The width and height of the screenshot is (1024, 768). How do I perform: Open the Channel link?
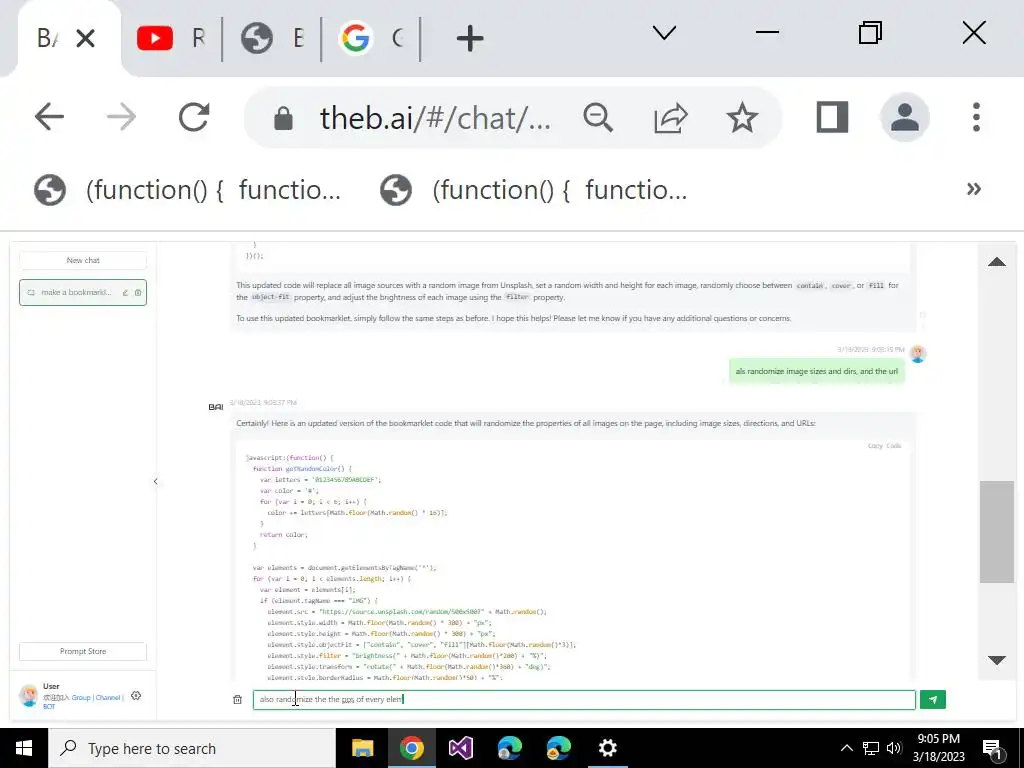pyautogui.click(x=108, y=697)
